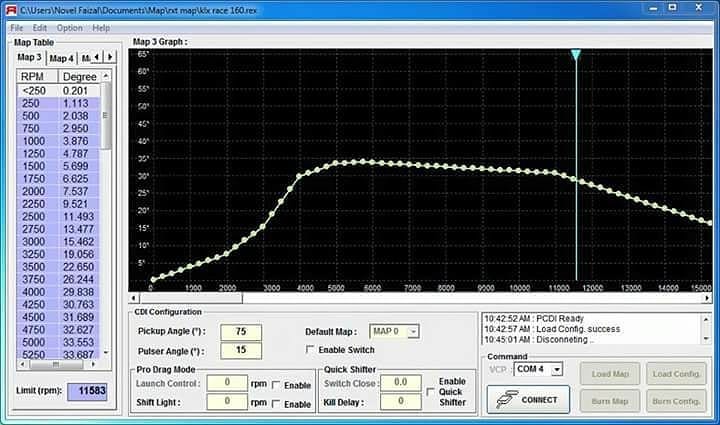The image size is (720, 425).
Task: Select the 4000 RPM row
Action: click(x=58, y=292)
